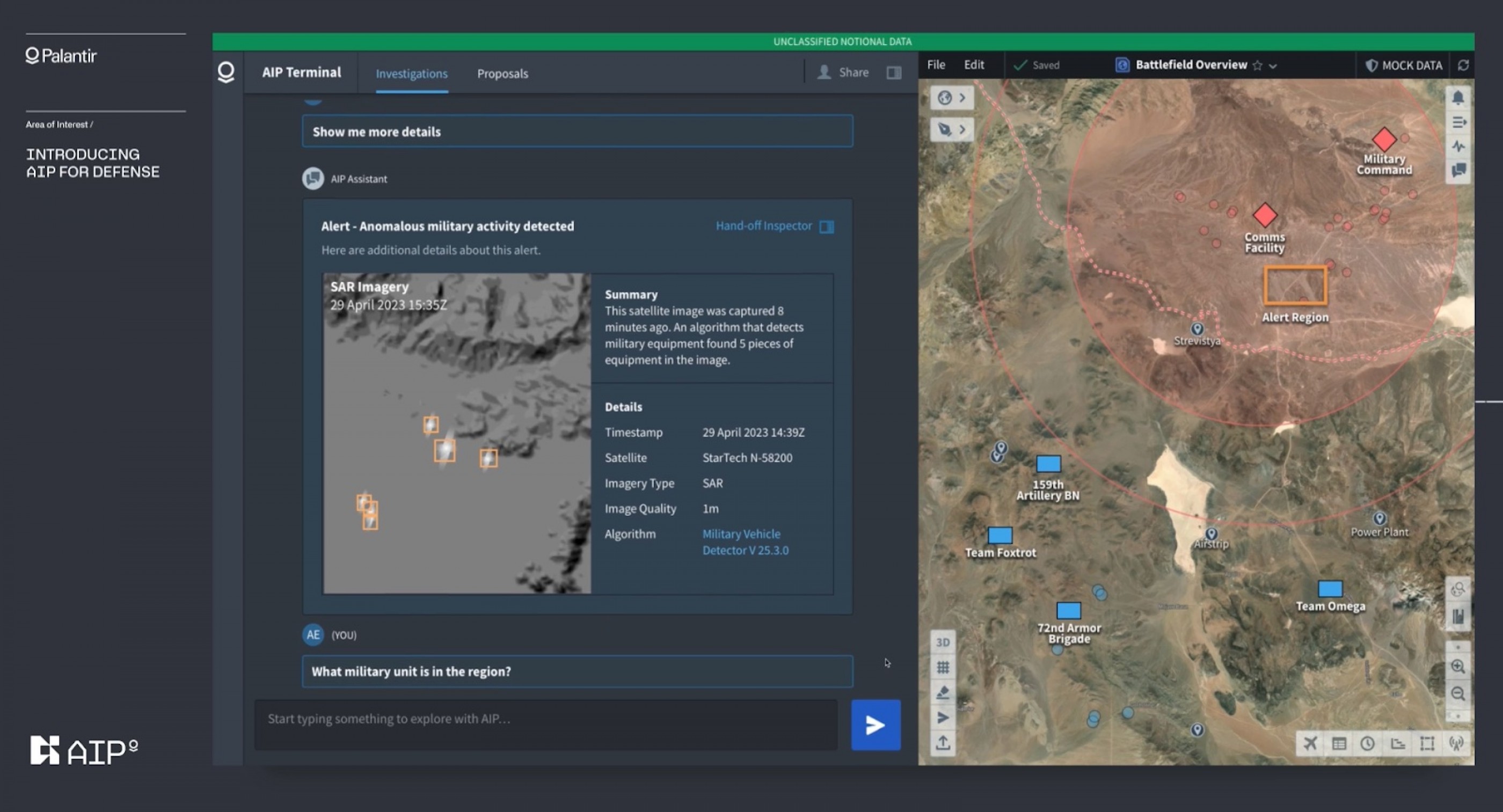Screen dimensions: 1503x812
Task: Star the Battlefield Overview map
Action: (1257, 65)
